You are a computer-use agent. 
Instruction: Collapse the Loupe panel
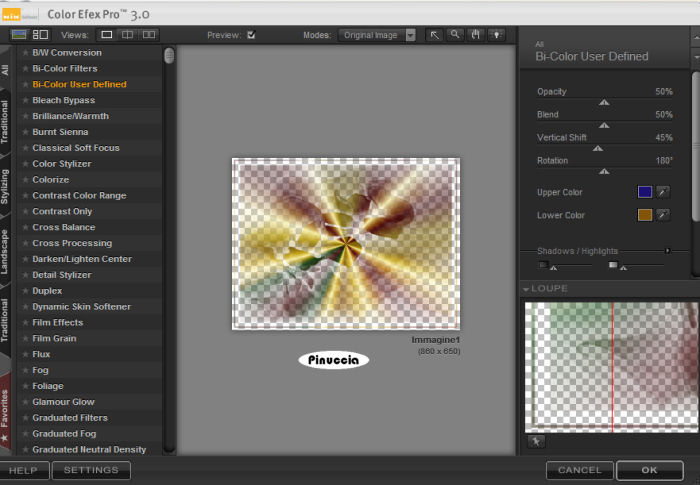[527, 289]
